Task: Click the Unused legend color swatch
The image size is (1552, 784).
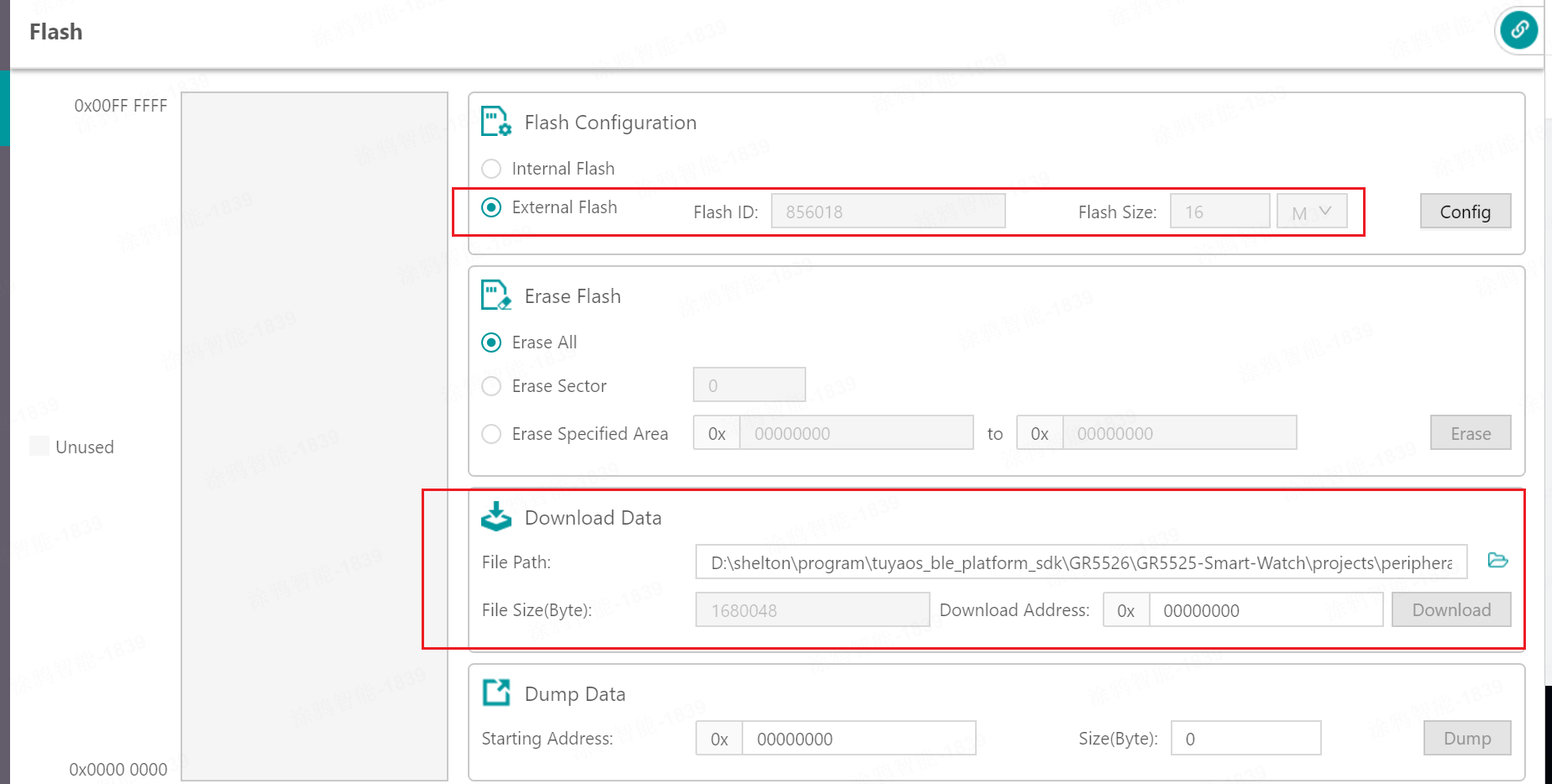Action: [39, 446]
